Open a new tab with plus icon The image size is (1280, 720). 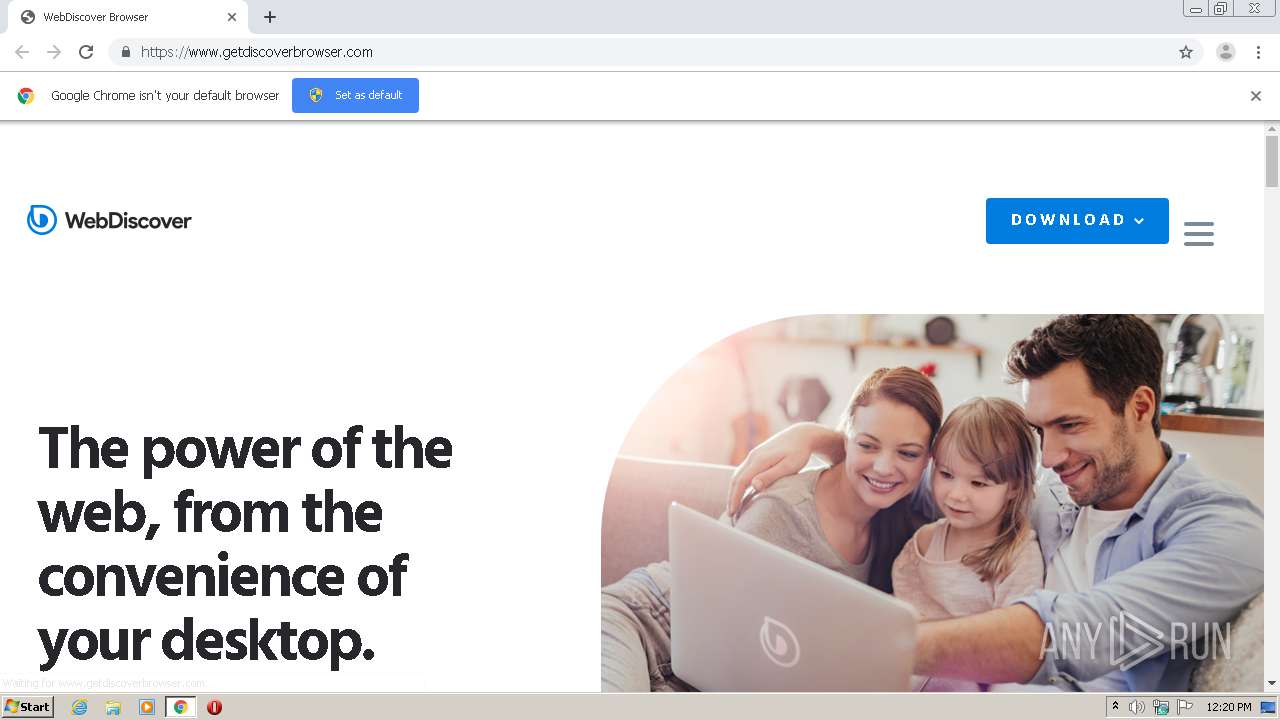point(270,17)
